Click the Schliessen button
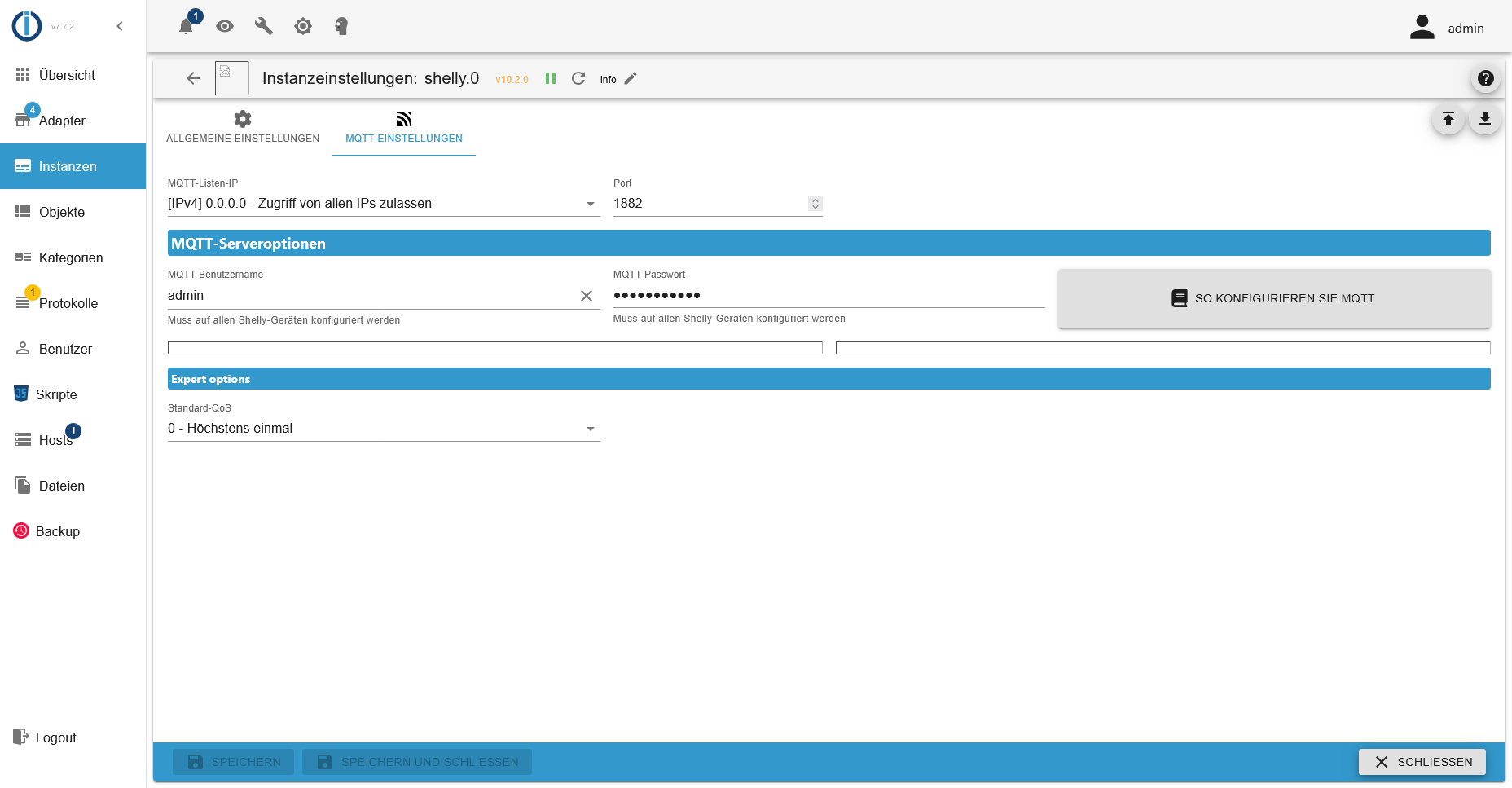The image size is (1512, 788). pyautogui.click(x=1422, y=762)
